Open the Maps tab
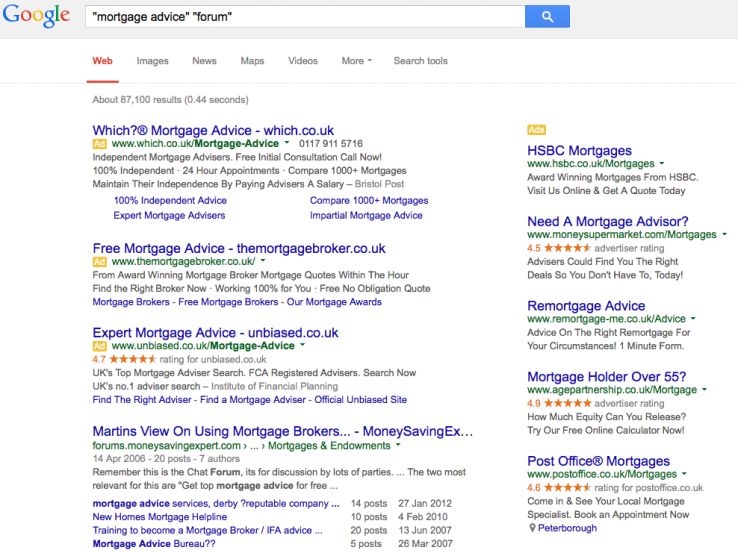The width and height of the screenshot is (738, 553). pyautogui.click(x=252, y=61)
